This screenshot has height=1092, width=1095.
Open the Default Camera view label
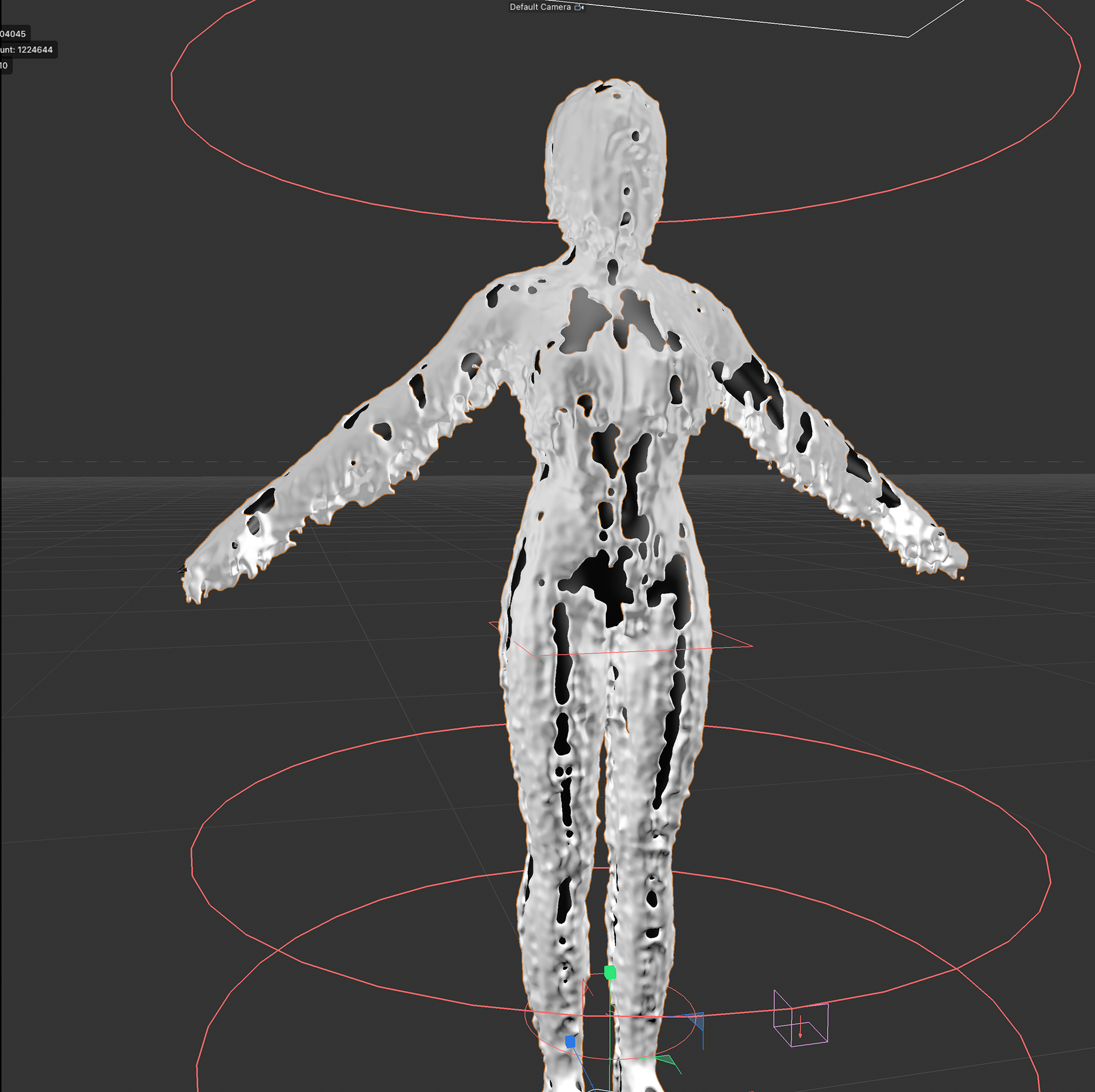540,7
